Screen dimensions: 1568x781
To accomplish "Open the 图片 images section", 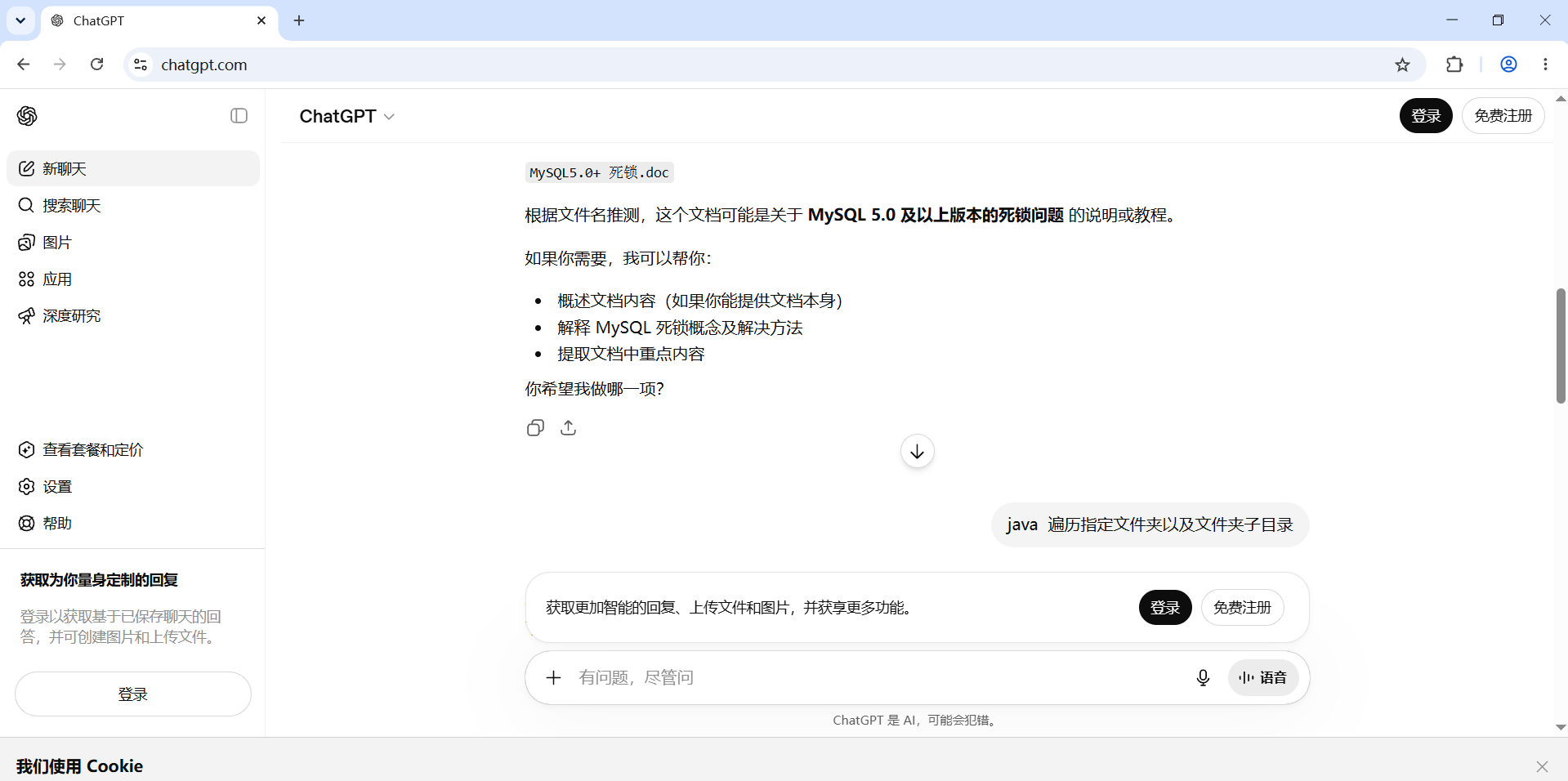I will click(133, 242).
